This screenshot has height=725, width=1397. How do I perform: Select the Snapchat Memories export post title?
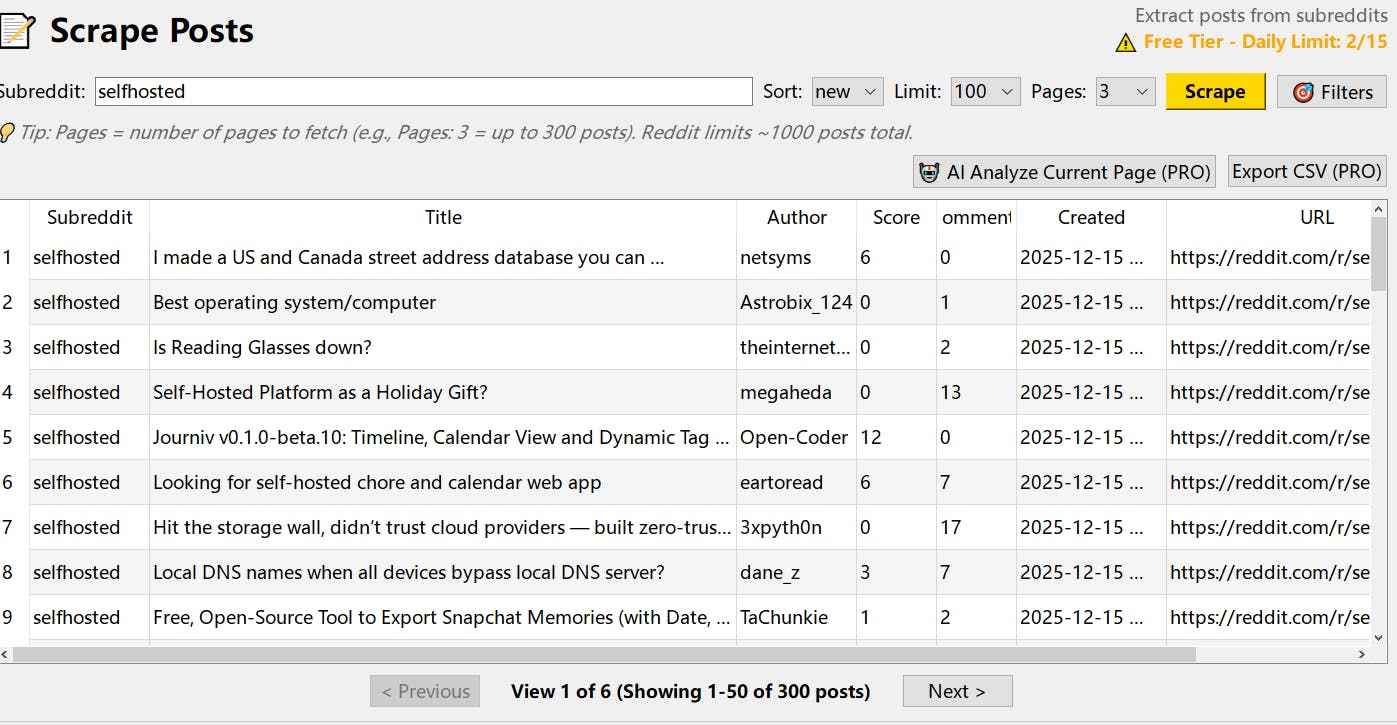tap(441, 617)
